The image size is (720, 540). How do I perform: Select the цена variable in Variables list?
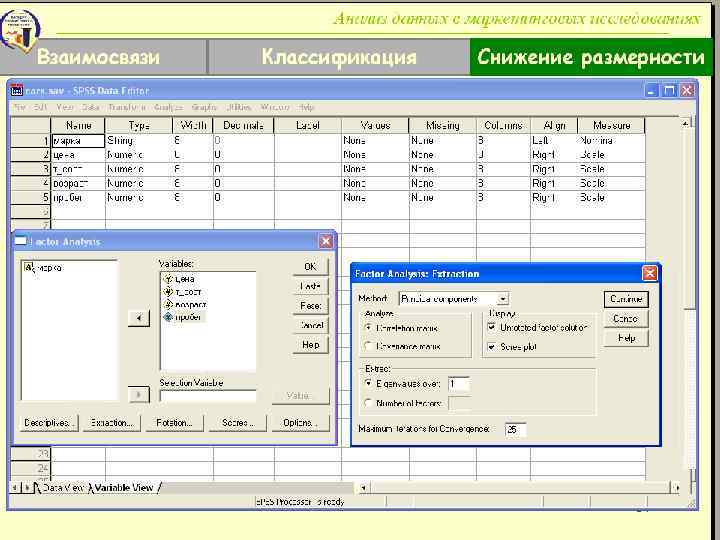184,278
